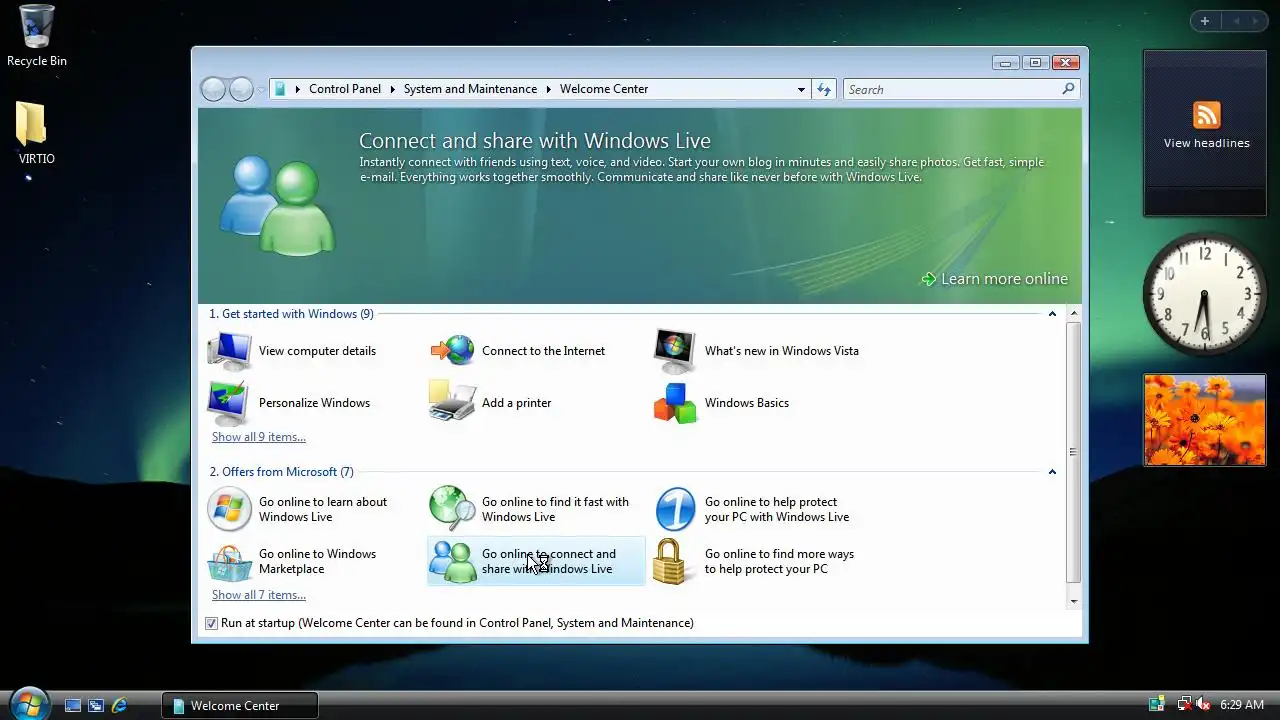Click the scrollbar down arrow
The width and height of the screenshot is (1280, 720).
[1073, 601]
